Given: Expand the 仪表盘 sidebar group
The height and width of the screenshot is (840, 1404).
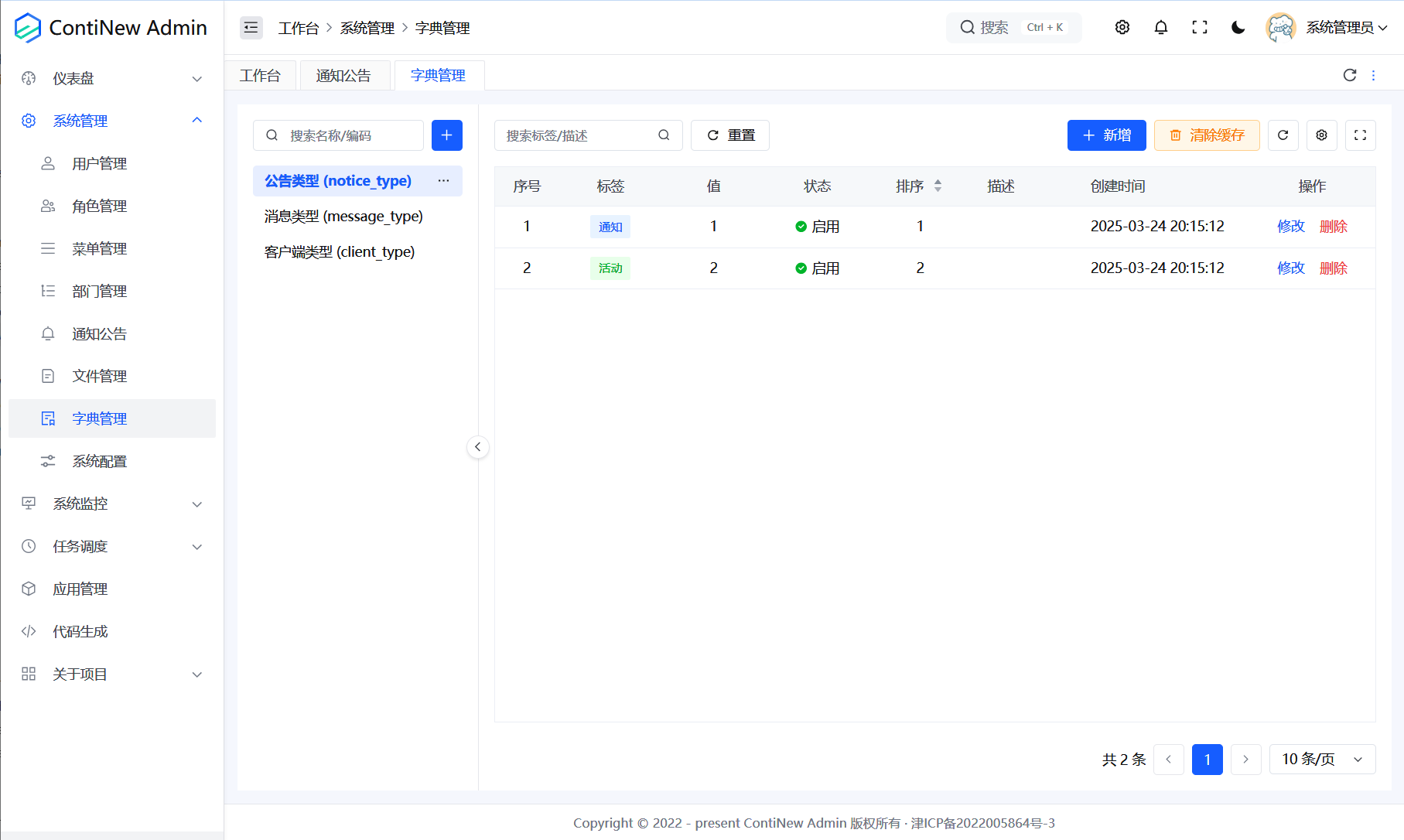Looking at the screenshot, I should 112,78.
